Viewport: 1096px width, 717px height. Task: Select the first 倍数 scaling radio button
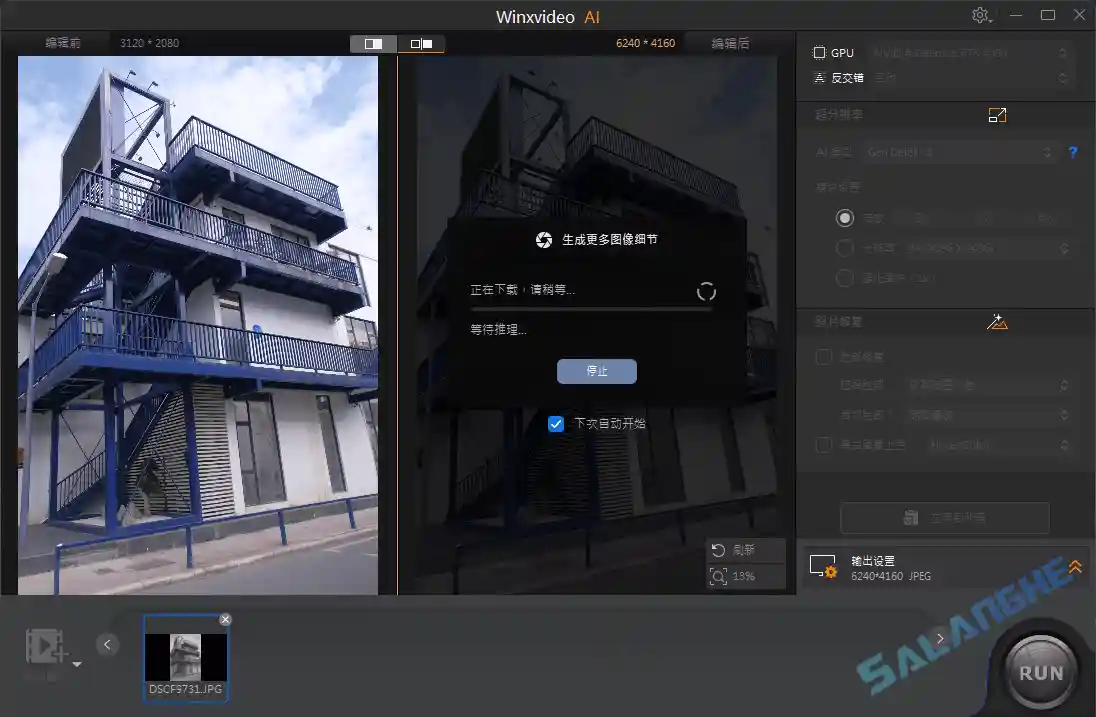pyautogui.click(x=845, y=217)
